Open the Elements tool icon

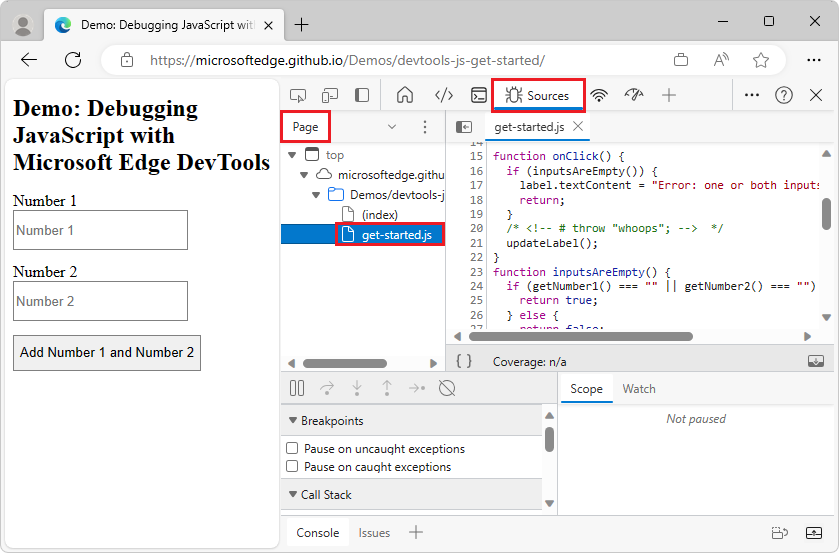[x=444, y=96]
